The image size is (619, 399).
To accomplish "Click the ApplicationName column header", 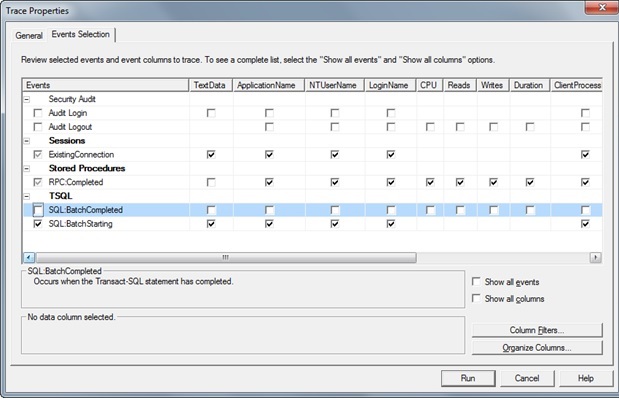I will pyautogui.click(x=268, y=85).
